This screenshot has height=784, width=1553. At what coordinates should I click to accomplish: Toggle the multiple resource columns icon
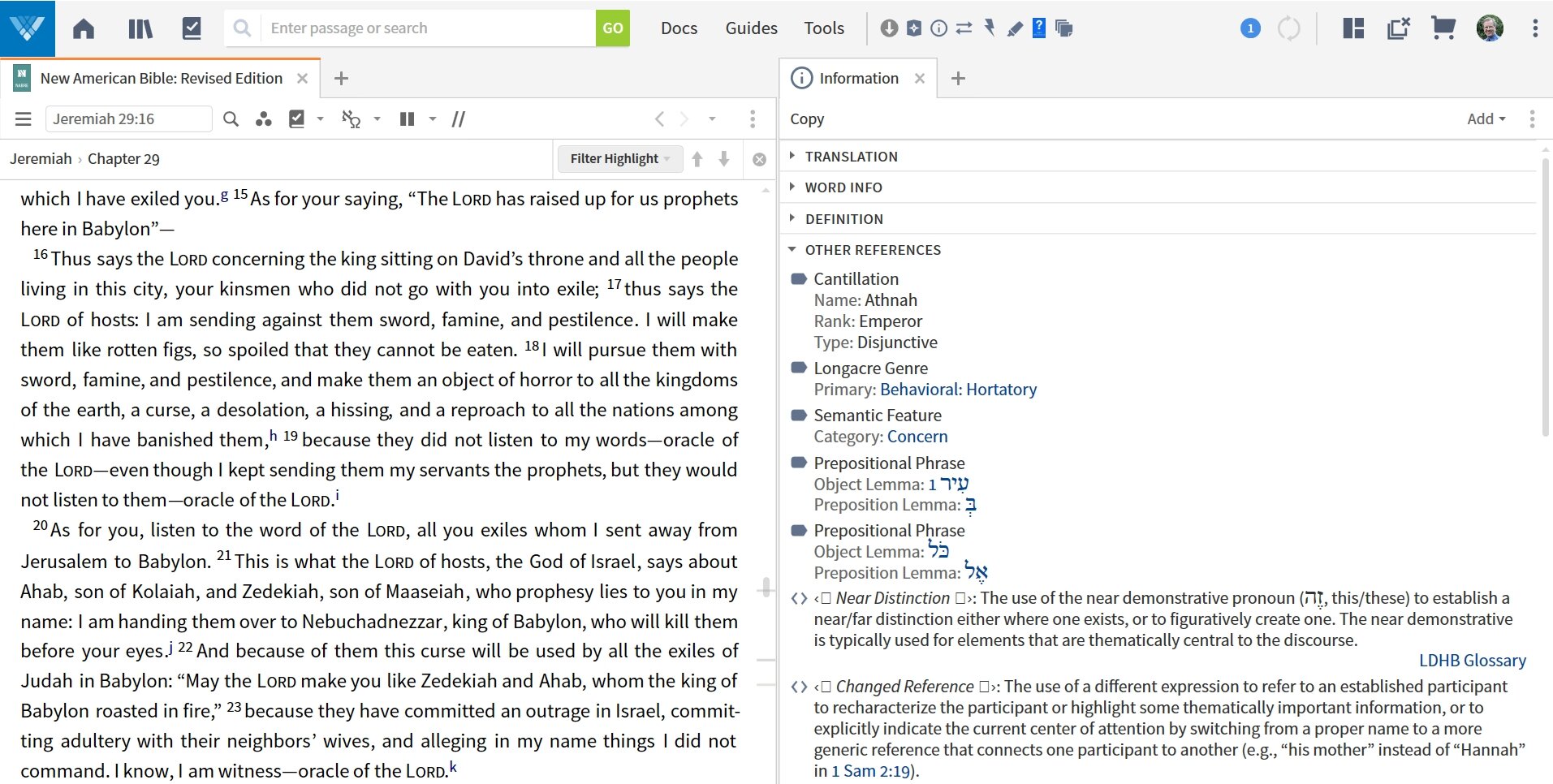click(x=408, y=119)
